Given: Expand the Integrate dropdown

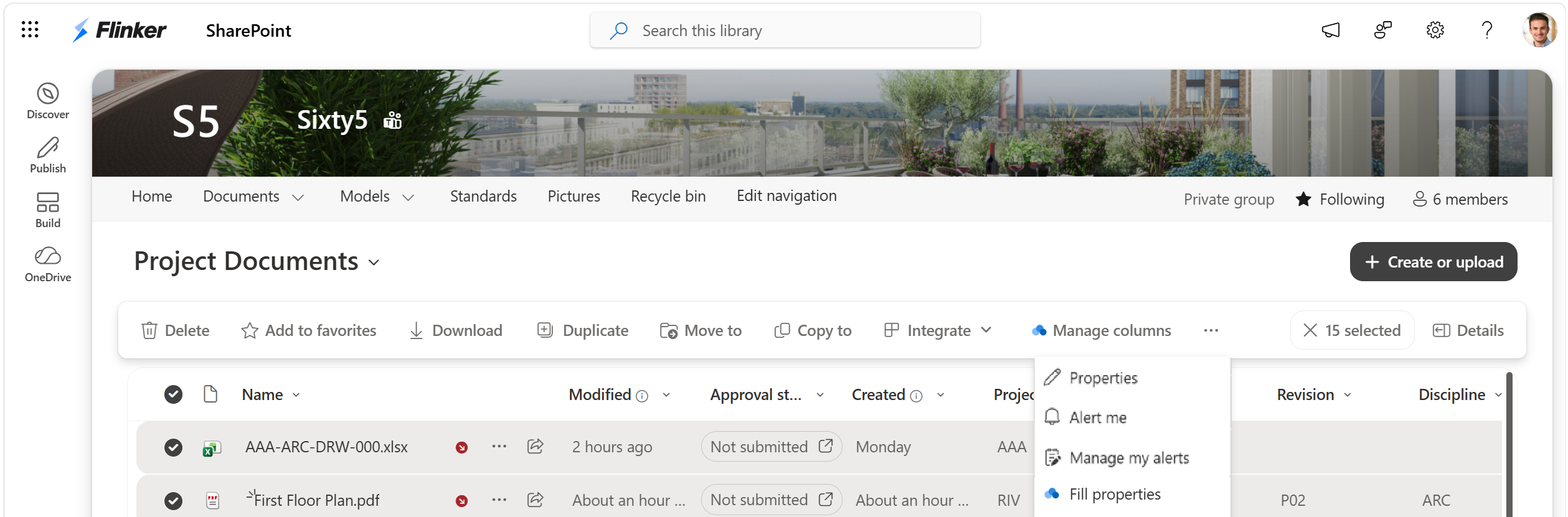Looking at the screenshot, I should tap(938, 330).
